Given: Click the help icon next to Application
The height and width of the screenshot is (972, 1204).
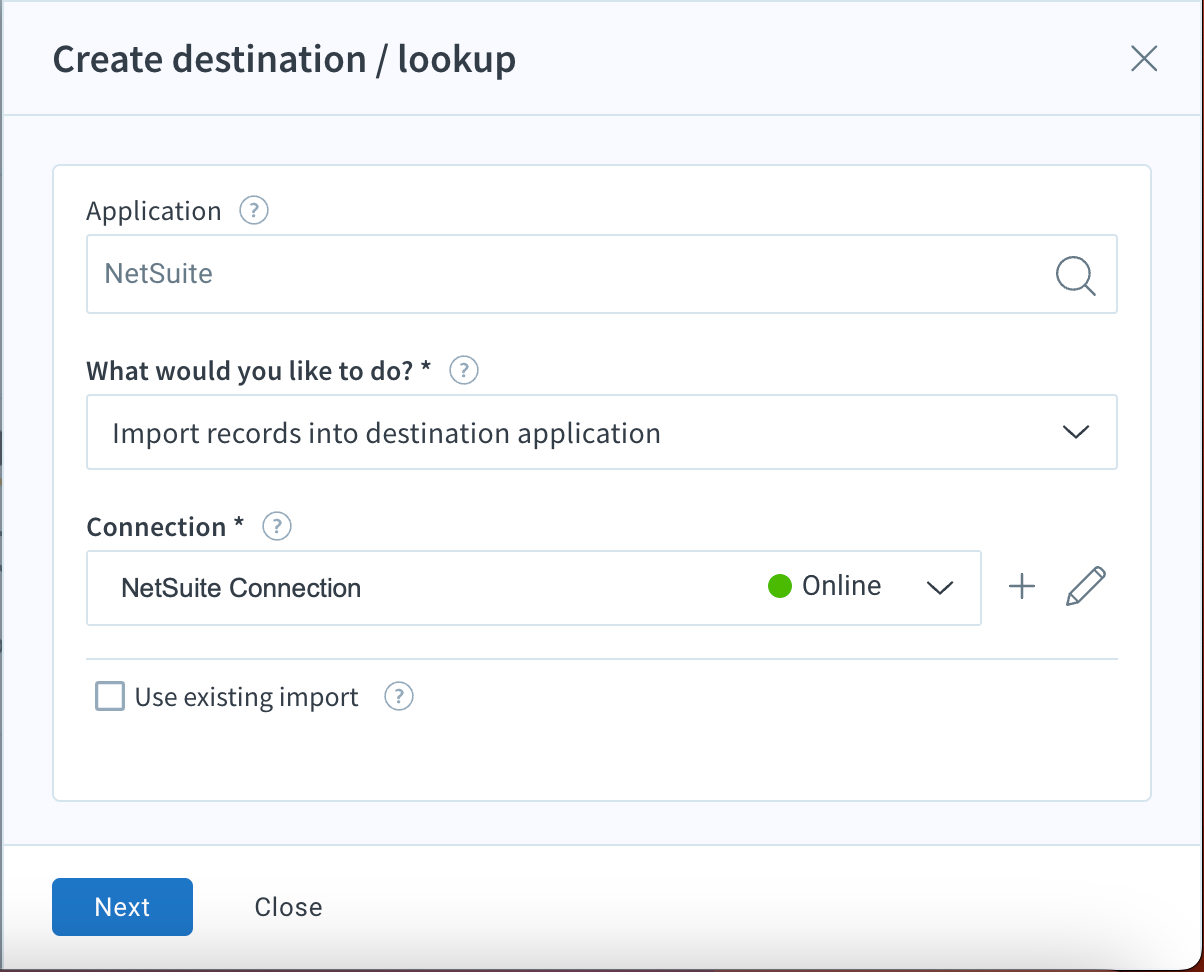Looking at the screenshot, I should click(254, 211).
